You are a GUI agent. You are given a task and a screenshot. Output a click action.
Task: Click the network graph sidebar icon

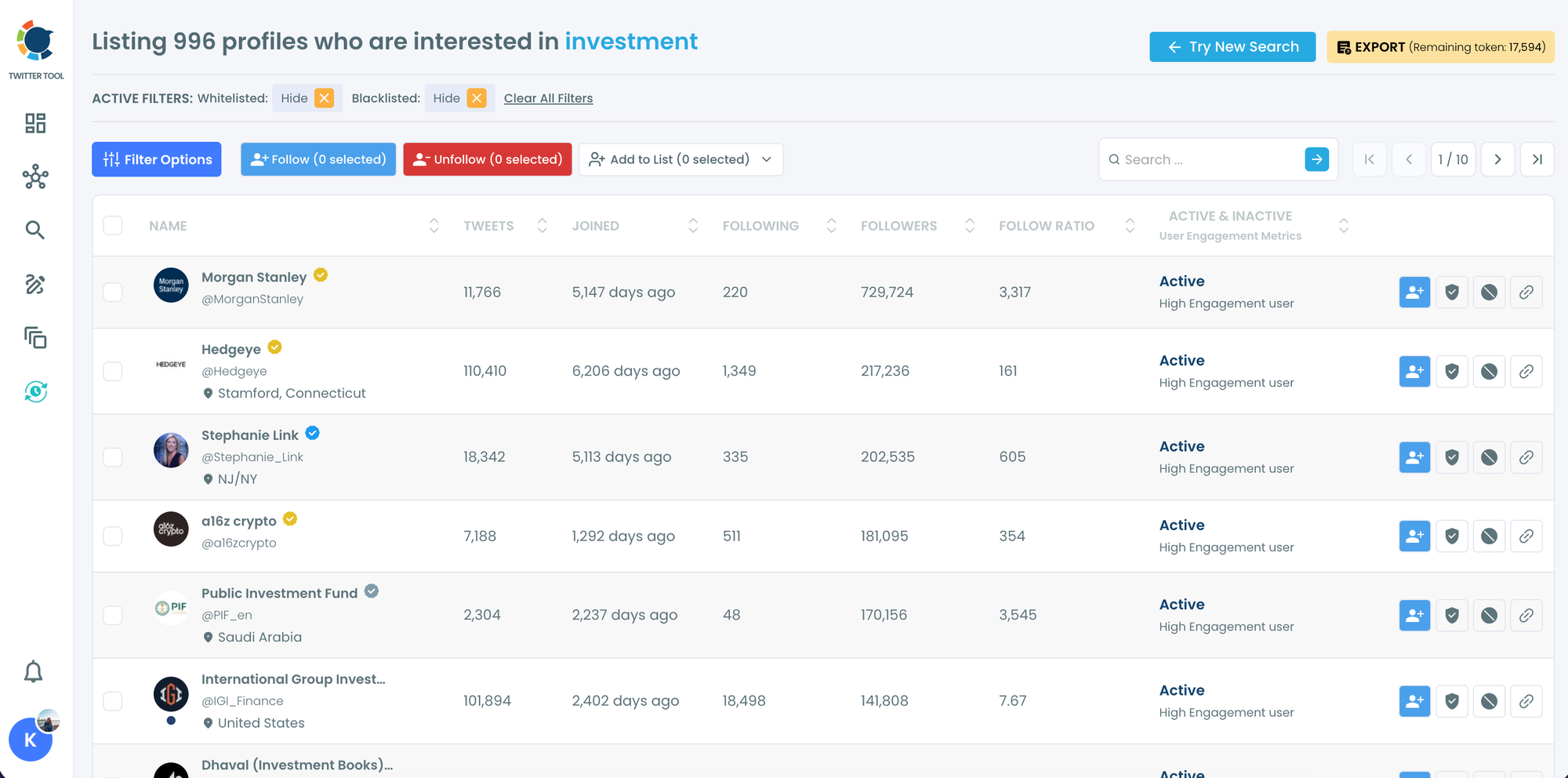35,177
